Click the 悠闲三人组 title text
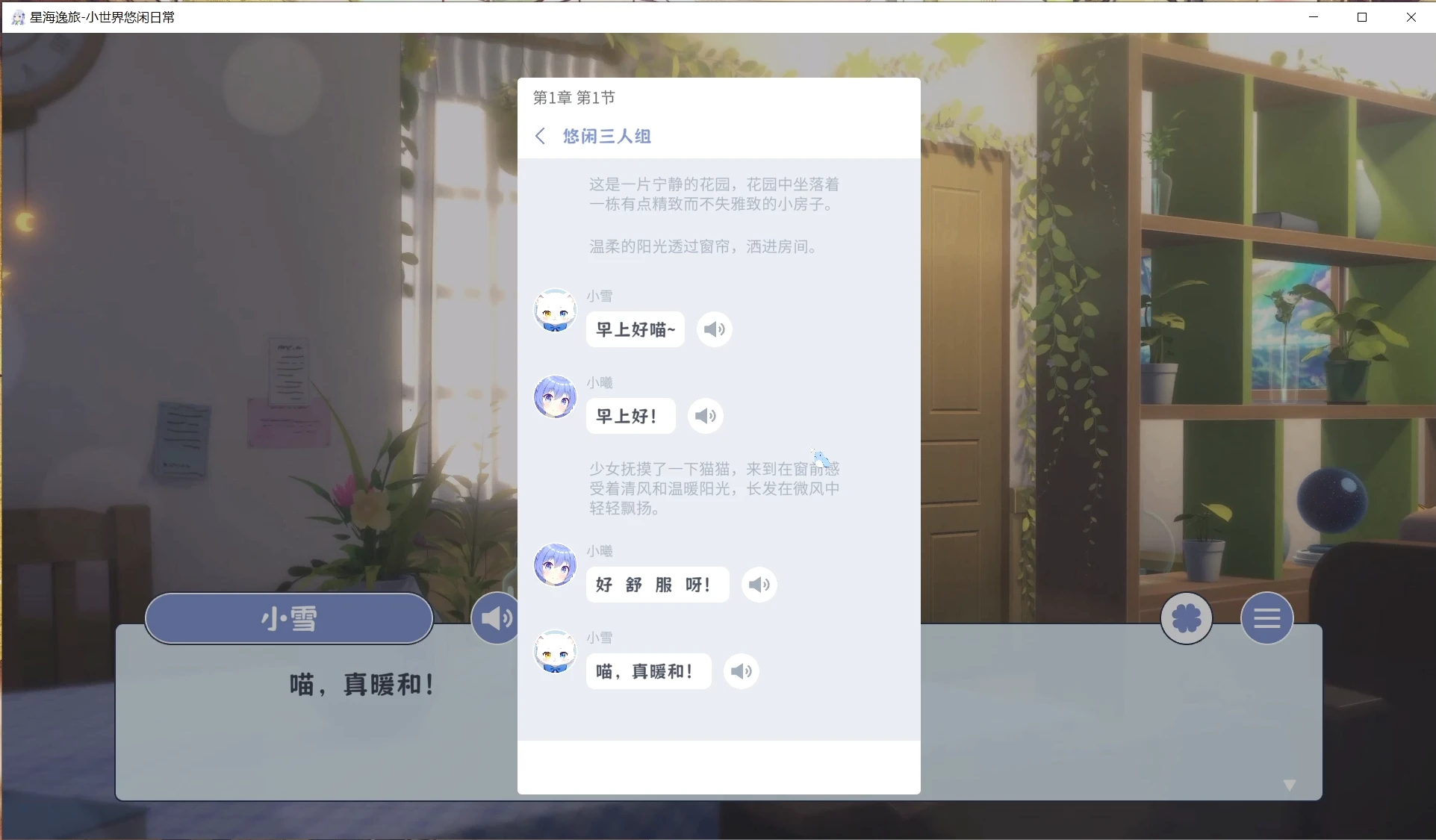Viewport: 1436px width, 840px height. point(607,136)
